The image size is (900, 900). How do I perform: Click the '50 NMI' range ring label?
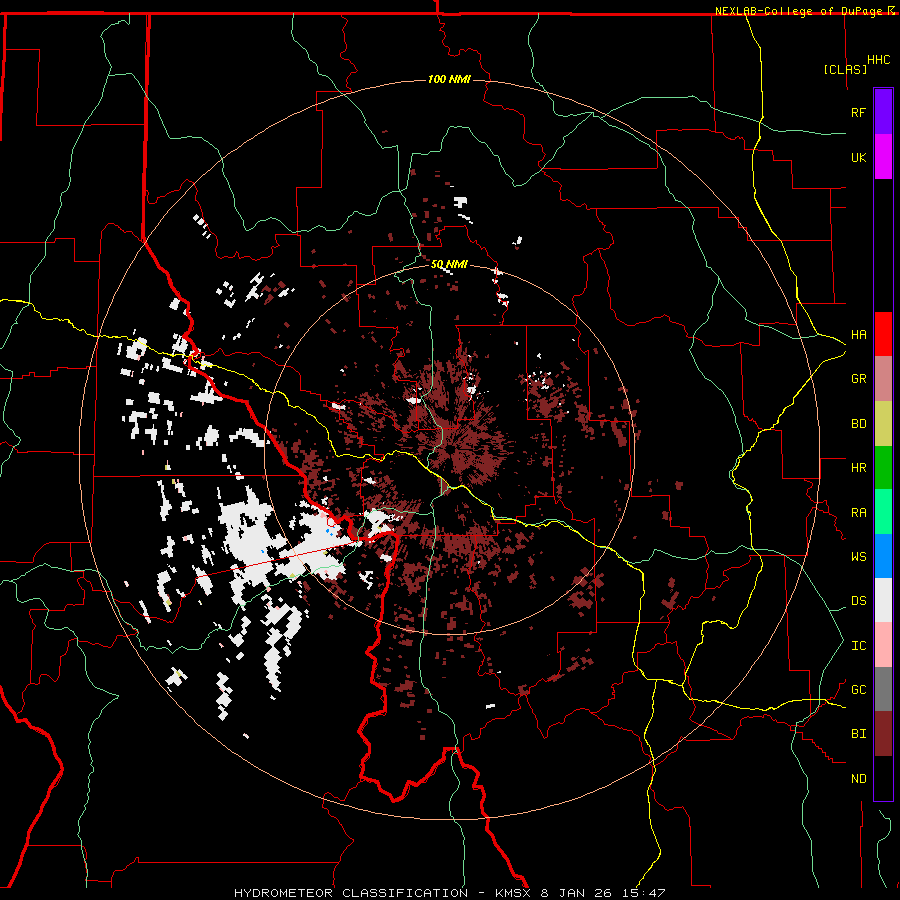449,264
